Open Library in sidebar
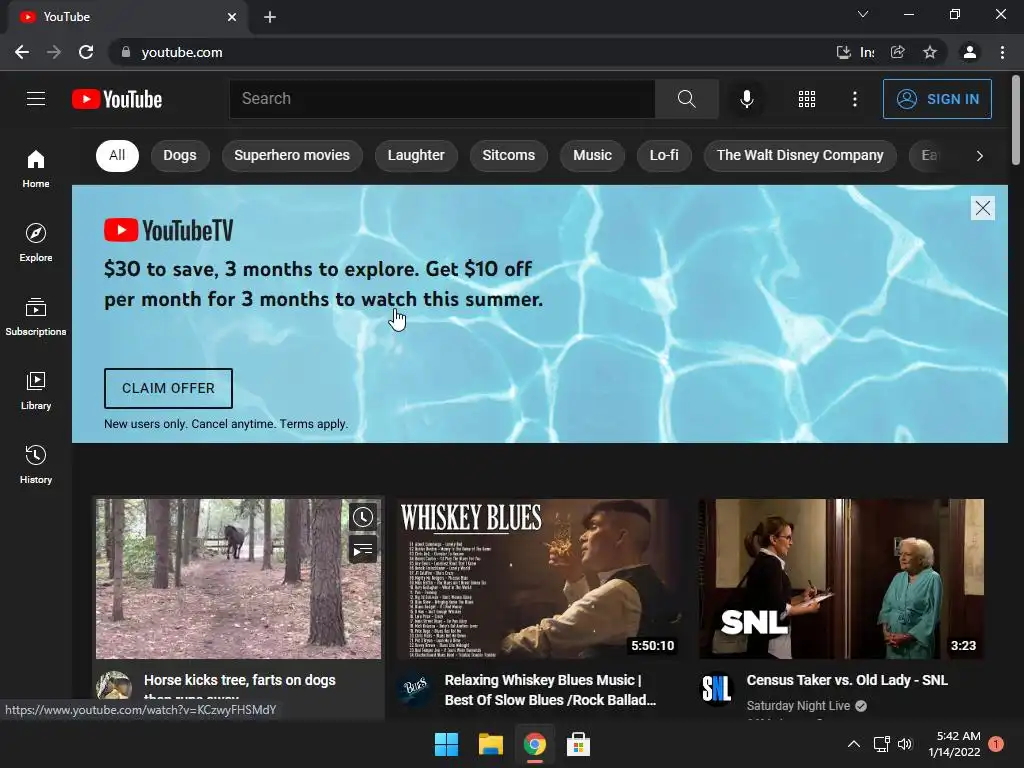The width and height of the screenshot is (1024, 768). [36, 391]
